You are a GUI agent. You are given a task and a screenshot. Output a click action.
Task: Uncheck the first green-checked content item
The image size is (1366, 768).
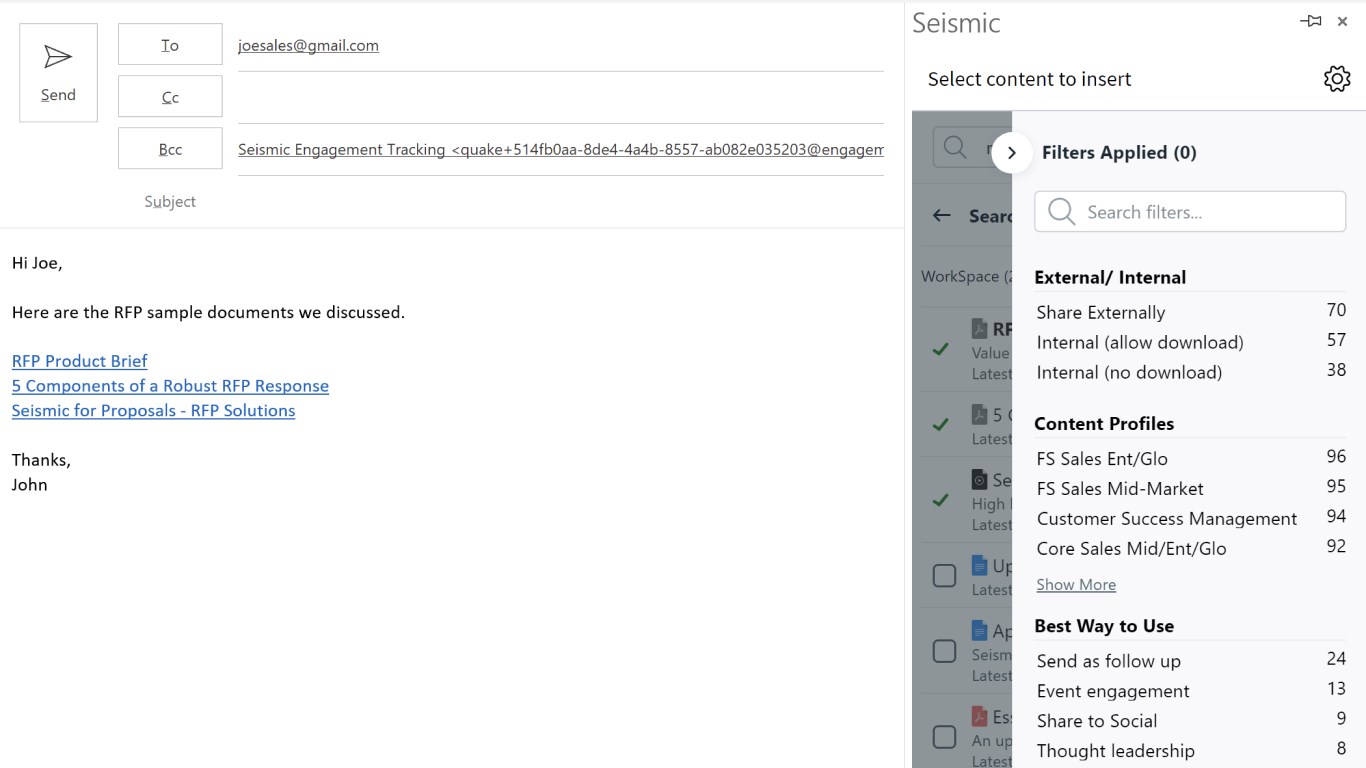pyautogui.click(x=941, y=349)
